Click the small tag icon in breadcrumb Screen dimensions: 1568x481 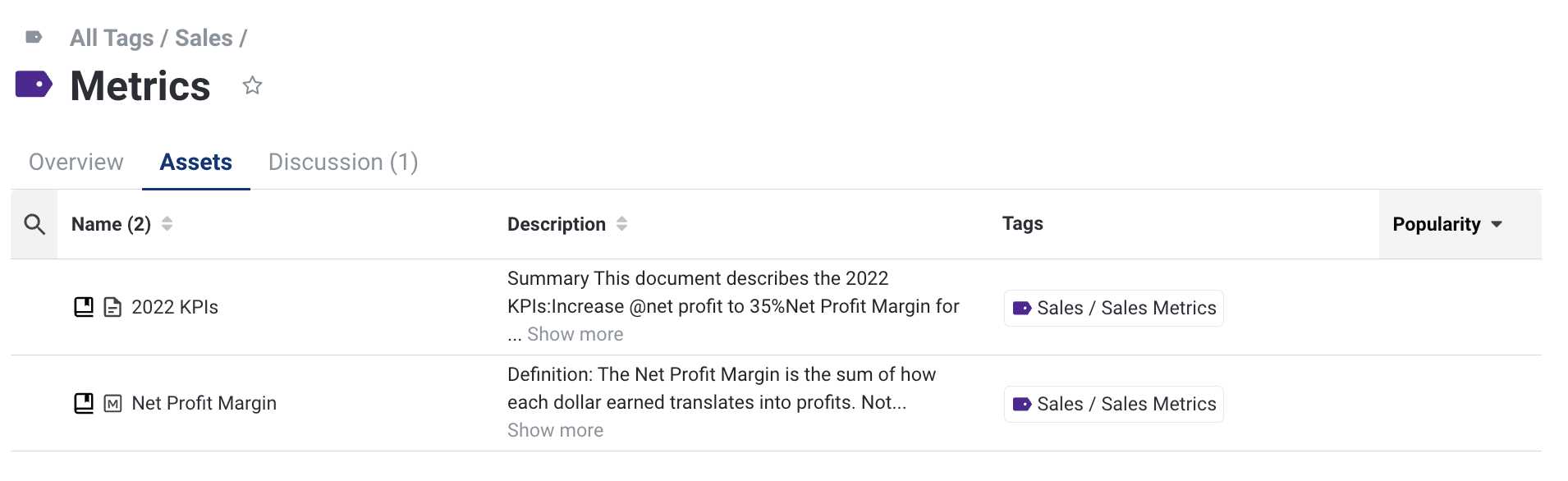[x=34, y=37]
